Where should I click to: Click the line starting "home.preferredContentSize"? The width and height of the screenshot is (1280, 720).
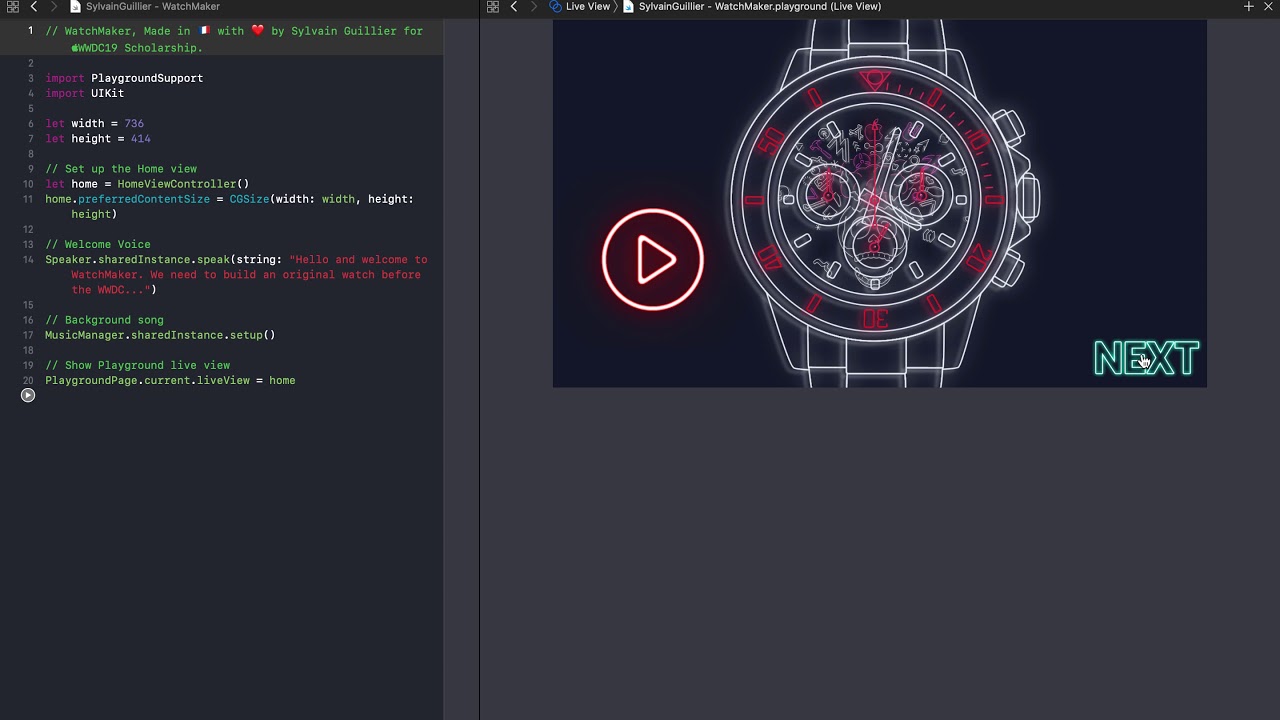229,207
